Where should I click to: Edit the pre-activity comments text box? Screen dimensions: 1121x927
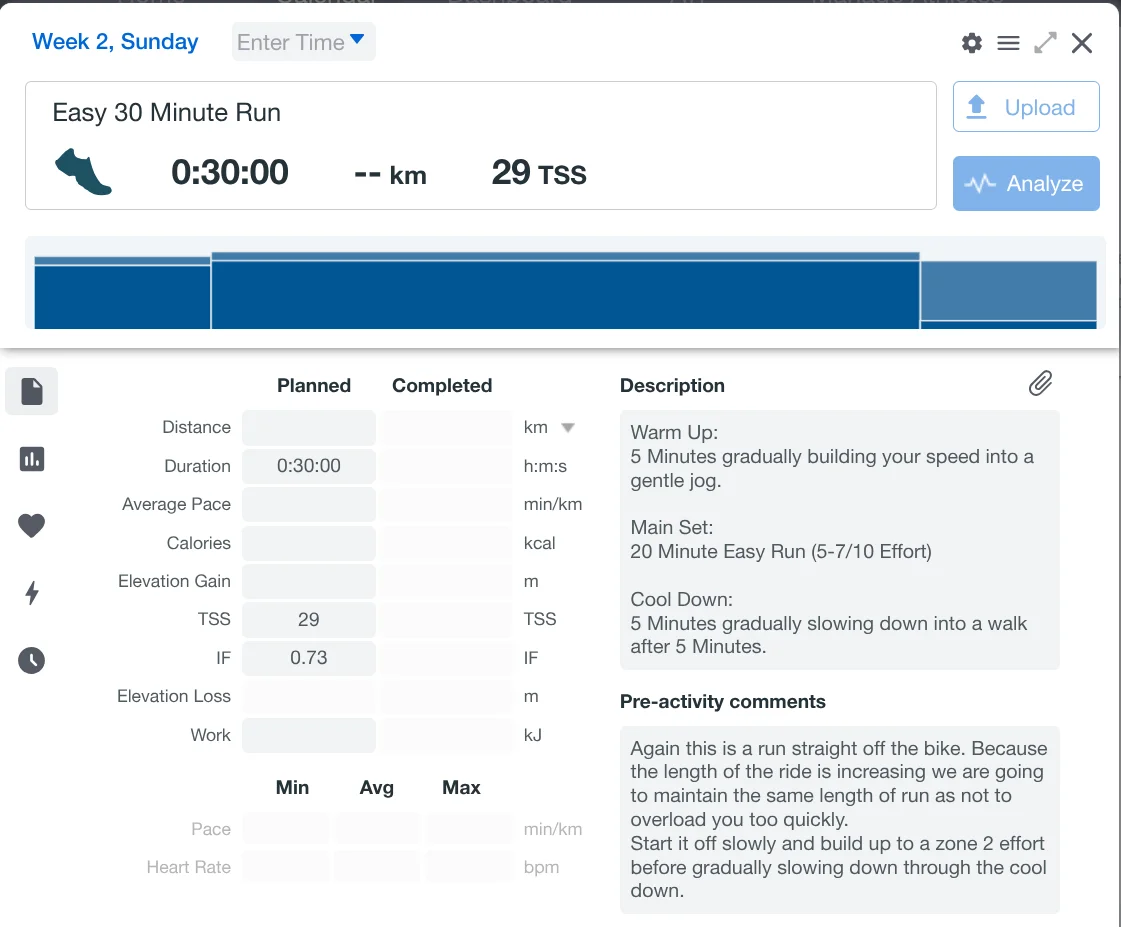[839, 819]
